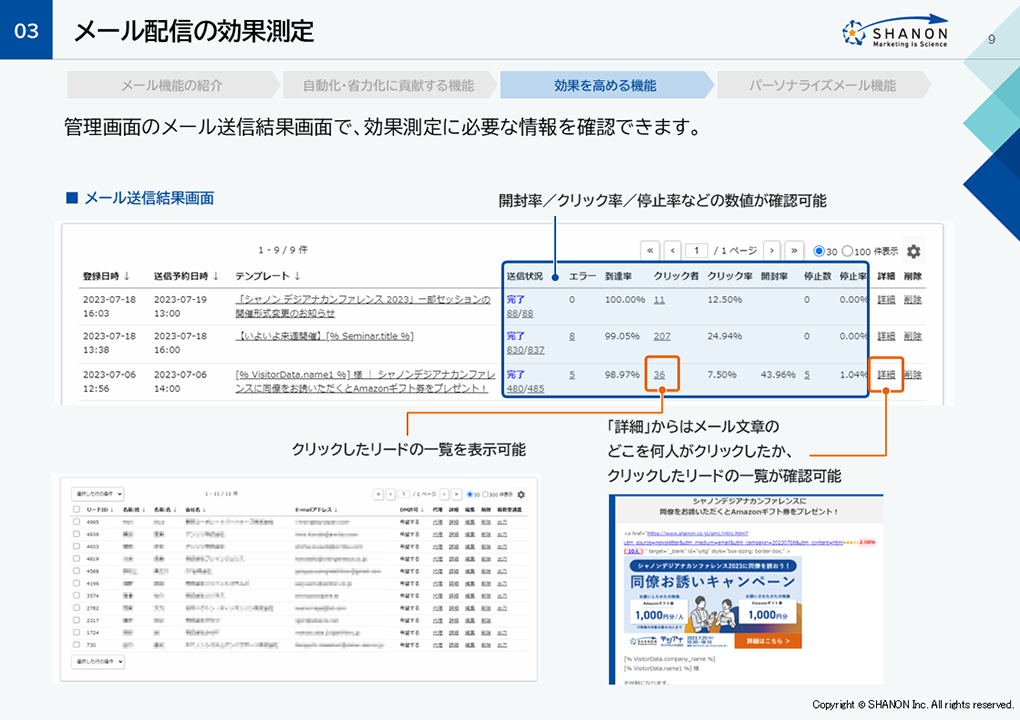Go to previous page in lead list pagination
The width and height of the screenshot is (1020, 720).
[x=390, y=494]
